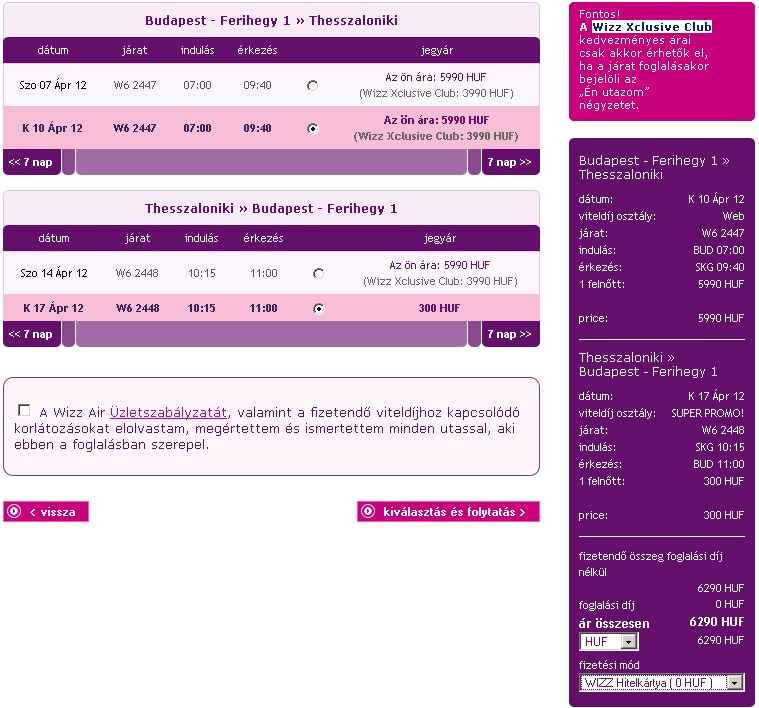Click the arrow icon on the vissza button
Screen dimensions: 759x708
pyautogui.click(x=14, y=512)
